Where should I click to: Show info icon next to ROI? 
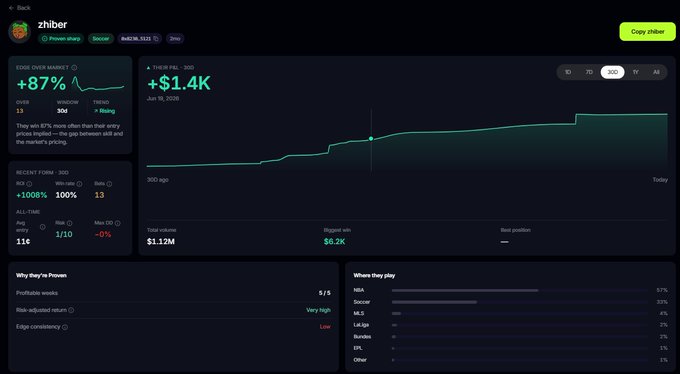point(29,184)
